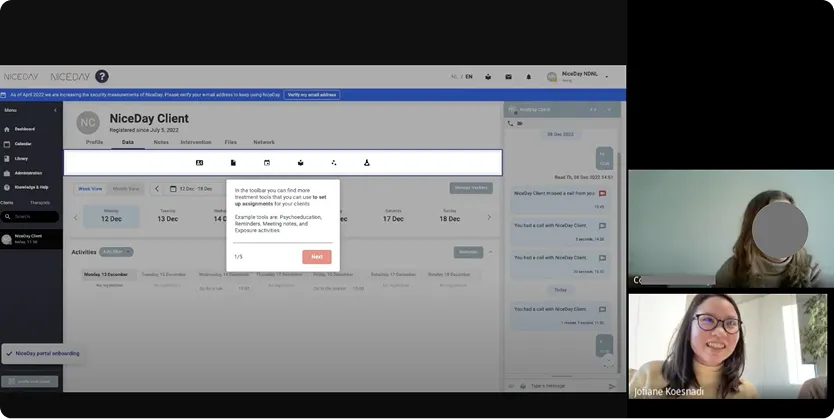Select Sunday 18 Dec day card

coord(449,216)
